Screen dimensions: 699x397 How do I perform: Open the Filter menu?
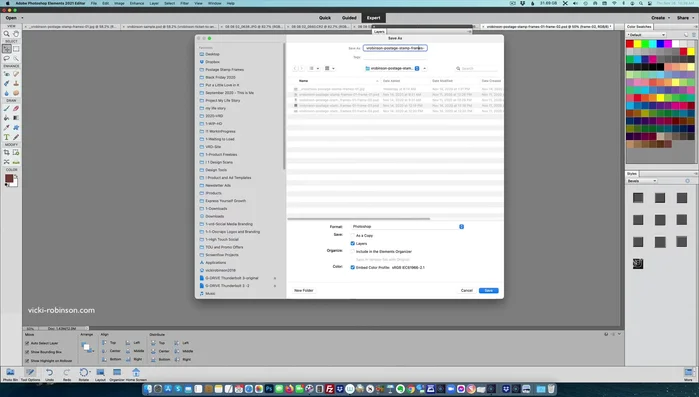[184, 3]
